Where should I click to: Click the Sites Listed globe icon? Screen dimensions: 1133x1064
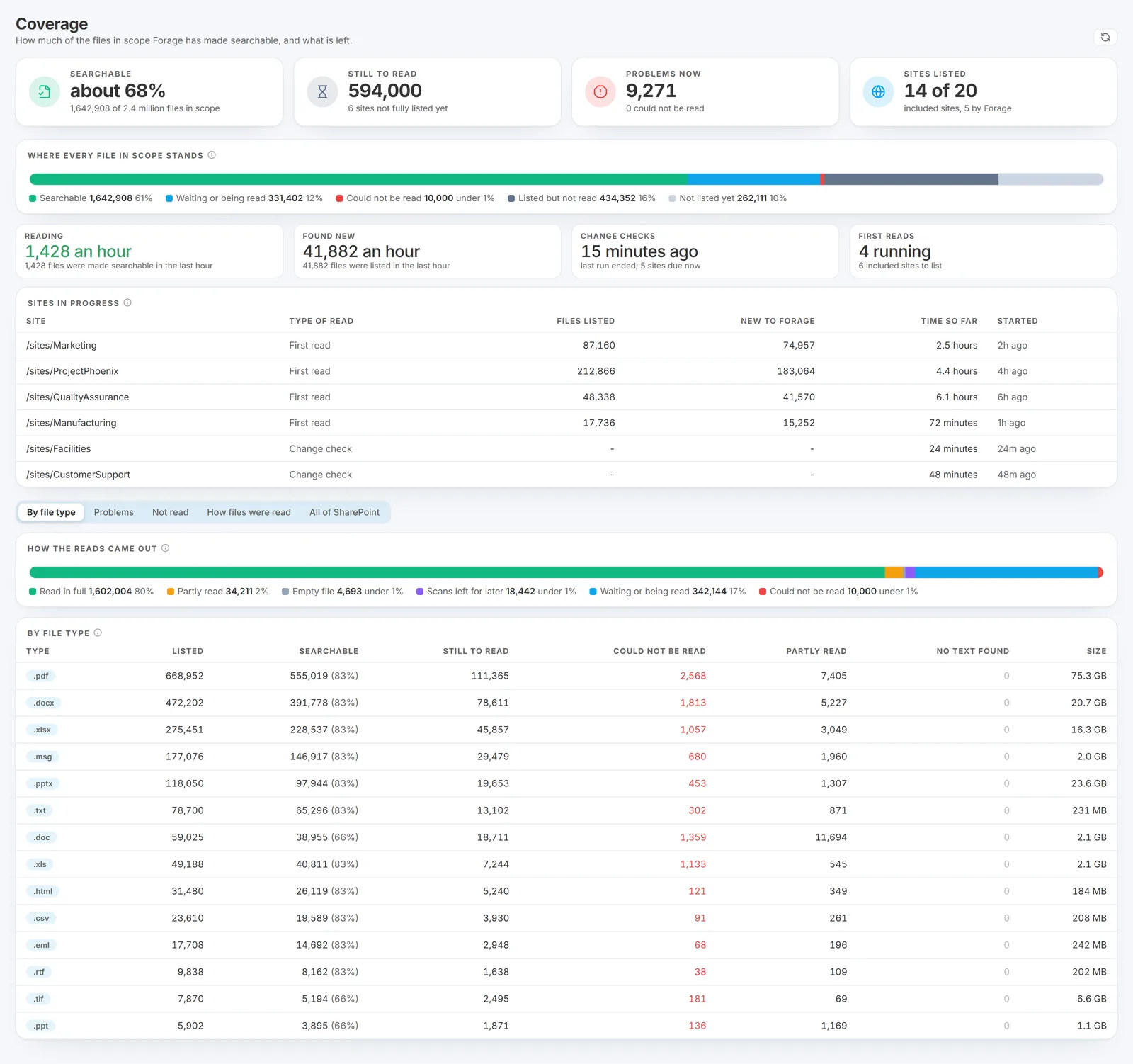[x=878, y=91]
